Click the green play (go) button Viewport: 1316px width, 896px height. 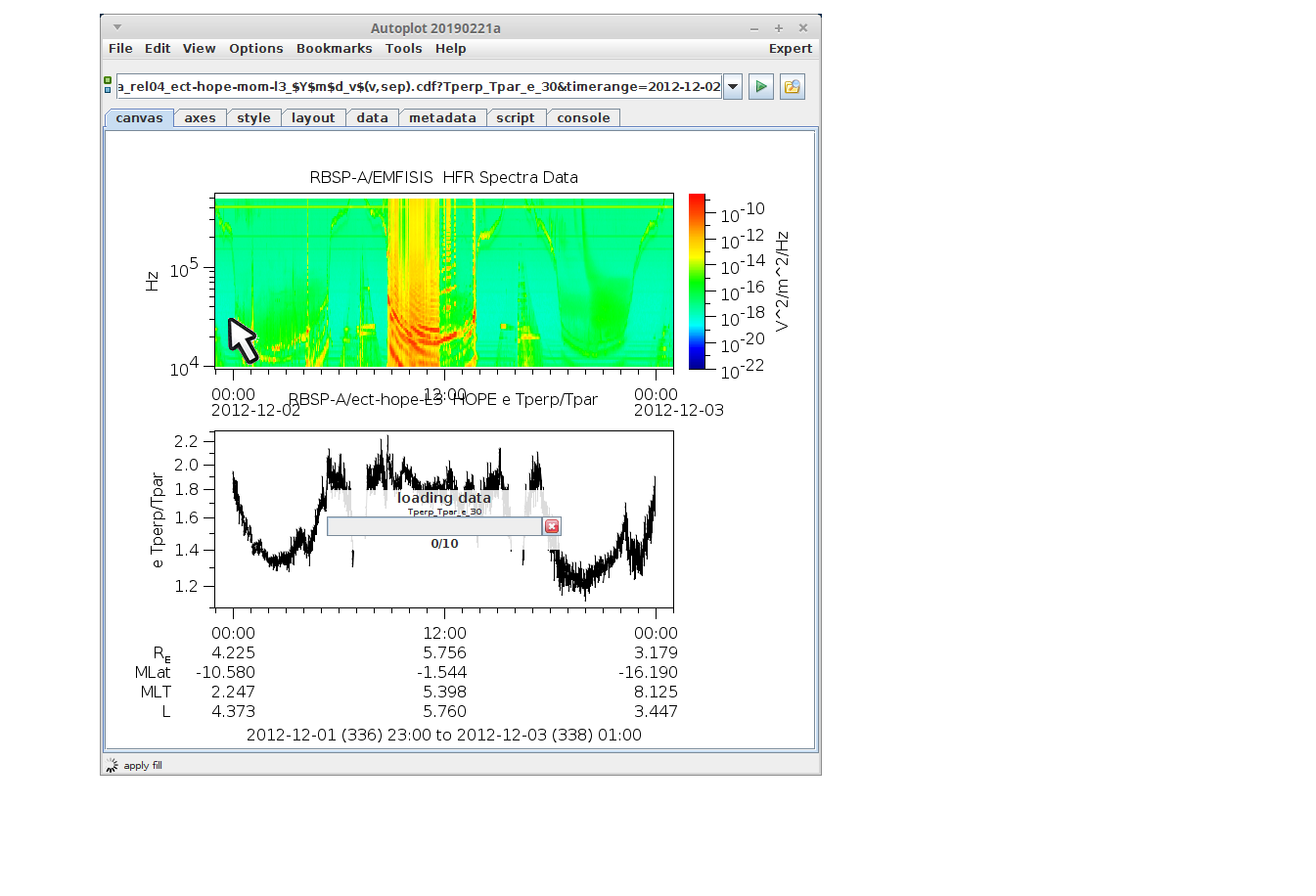(x=761, y=87)
